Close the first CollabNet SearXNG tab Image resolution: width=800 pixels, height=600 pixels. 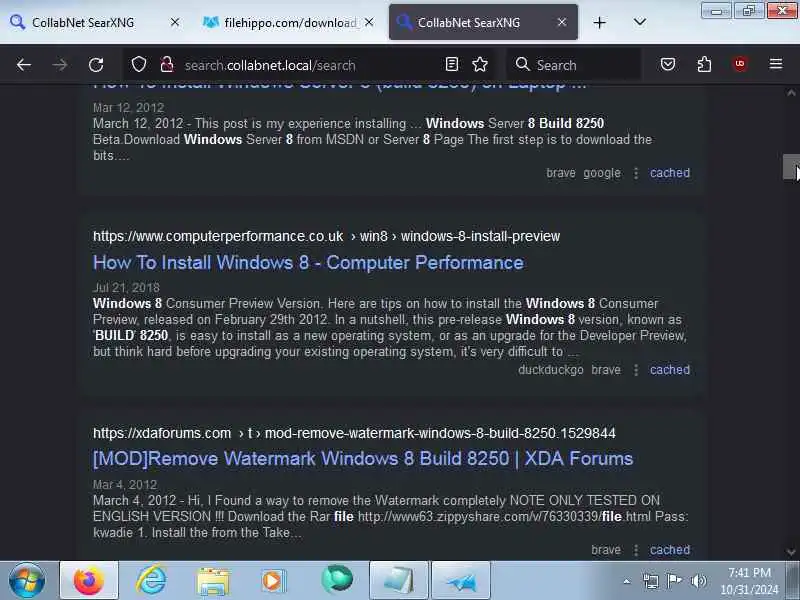(x=174, y=22)
